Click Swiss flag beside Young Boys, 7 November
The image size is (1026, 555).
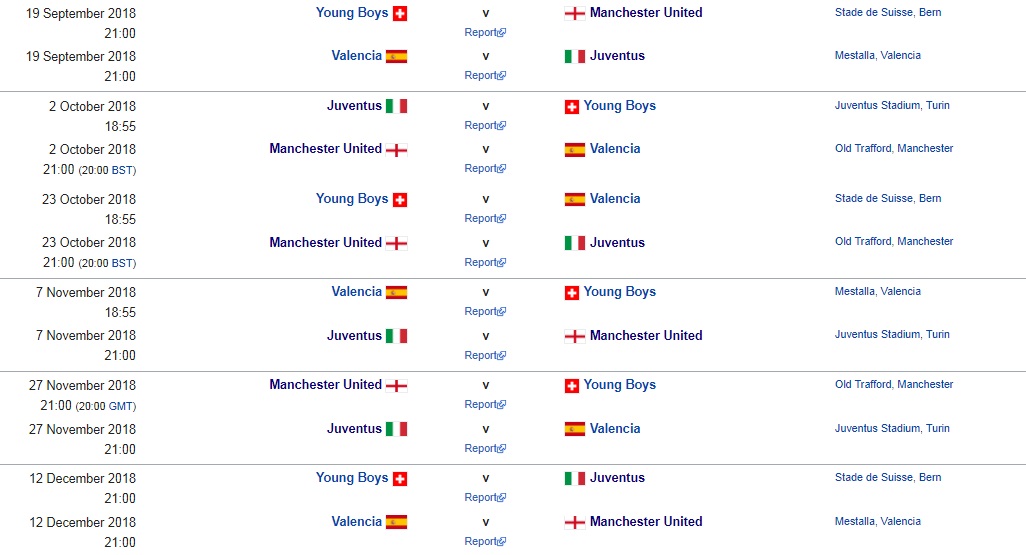coord(572,293)
